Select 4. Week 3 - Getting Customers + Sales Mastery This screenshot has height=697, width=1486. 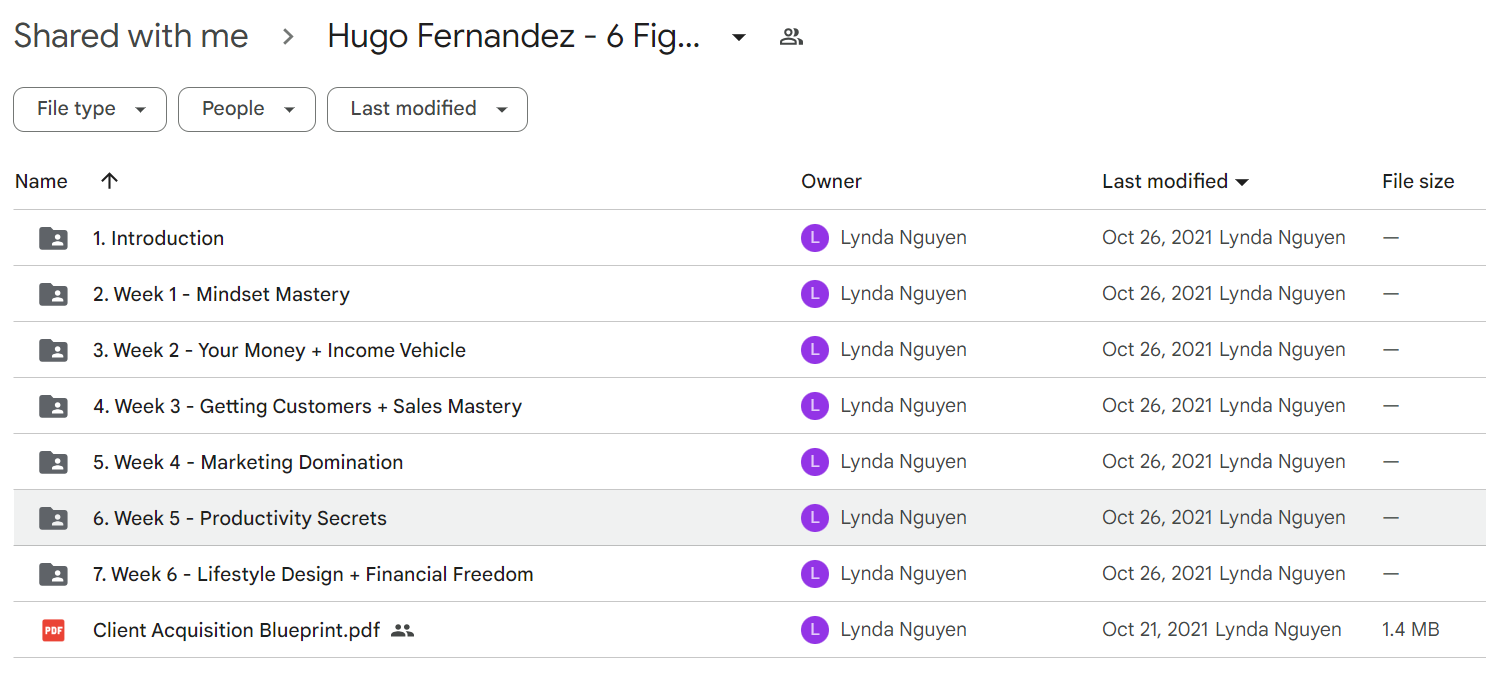pos(307,406)
